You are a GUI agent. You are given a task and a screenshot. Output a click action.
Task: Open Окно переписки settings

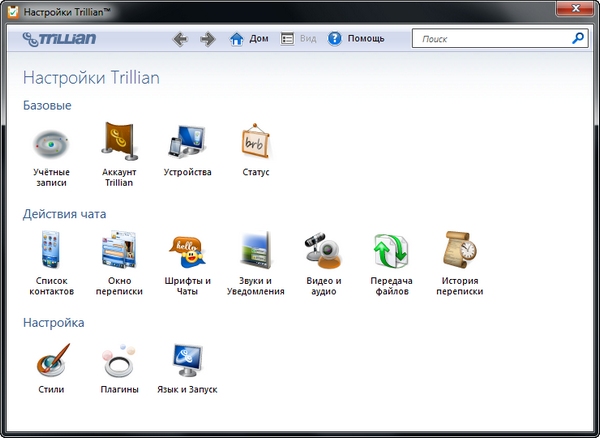coord(118,250)
